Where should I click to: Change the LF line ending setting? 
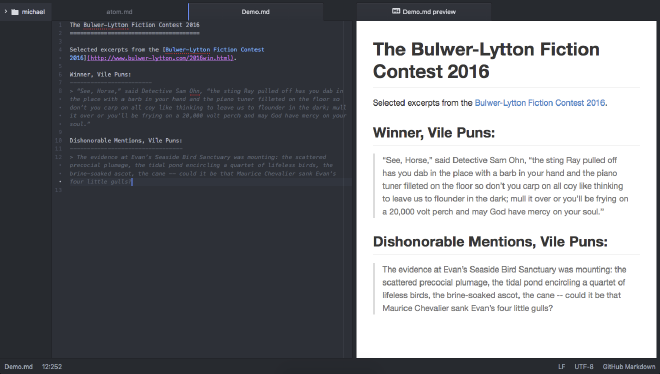tap(562, 367)
